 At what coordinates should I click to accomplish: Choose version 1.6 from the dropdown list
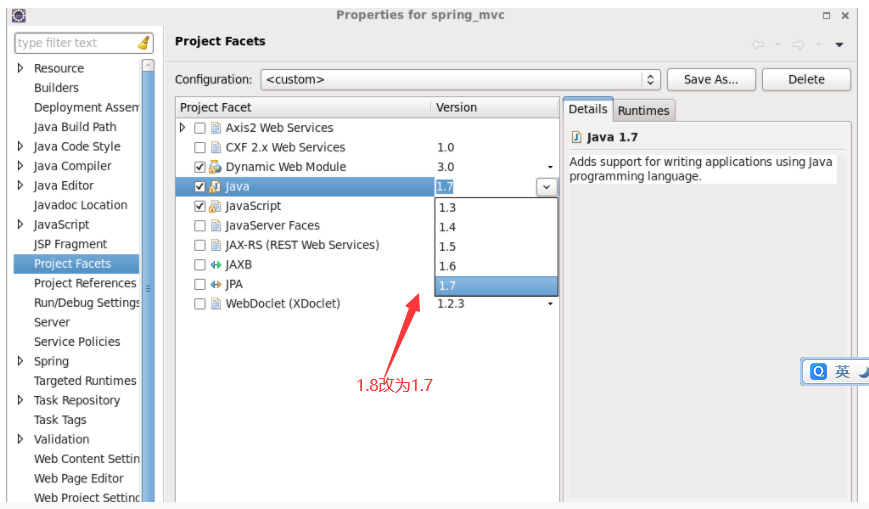click(x=496, y=266)
